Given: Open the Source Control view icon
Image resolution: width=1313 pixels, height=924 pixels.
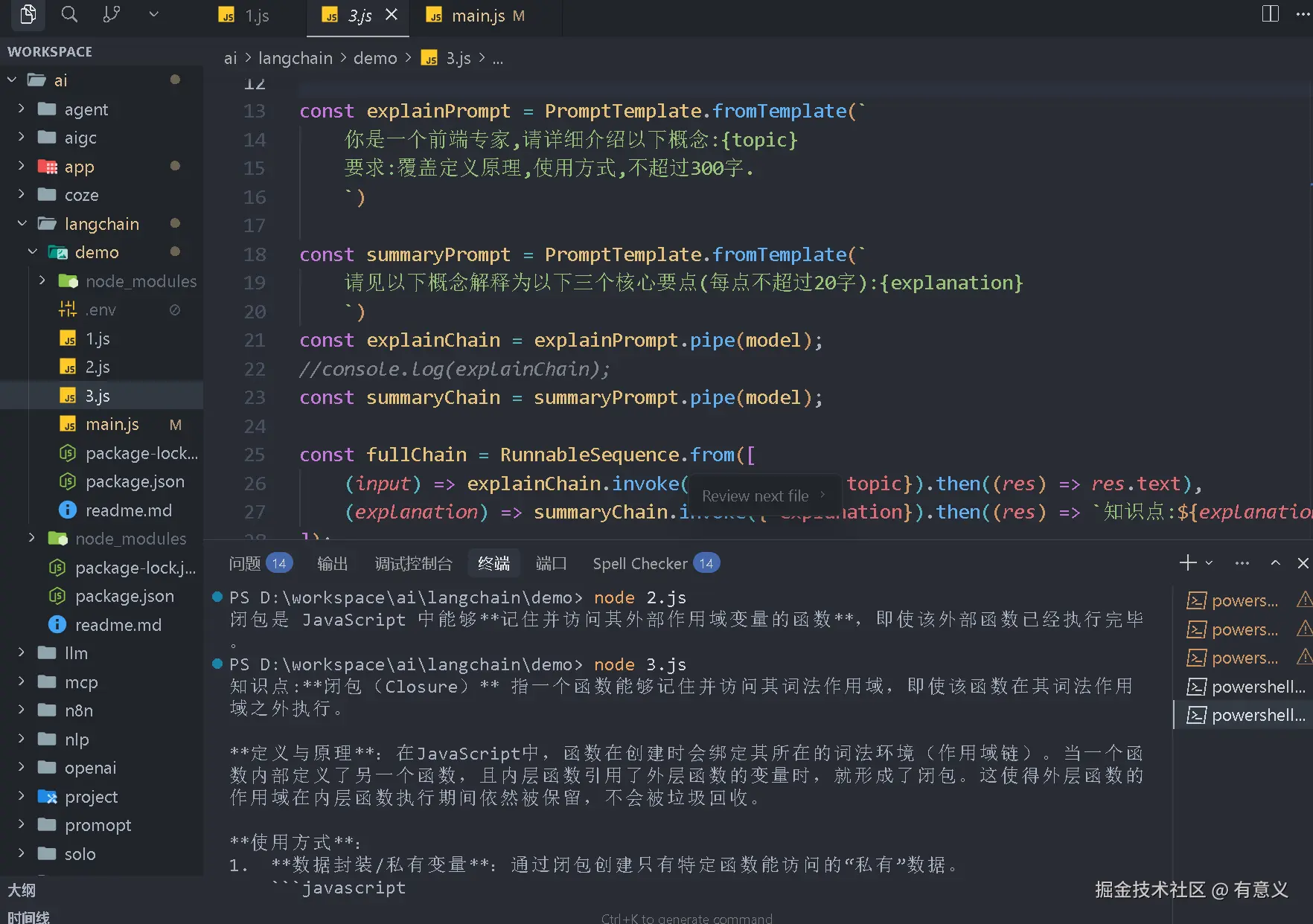Looking at the screenshot, I should click(112, 15).
